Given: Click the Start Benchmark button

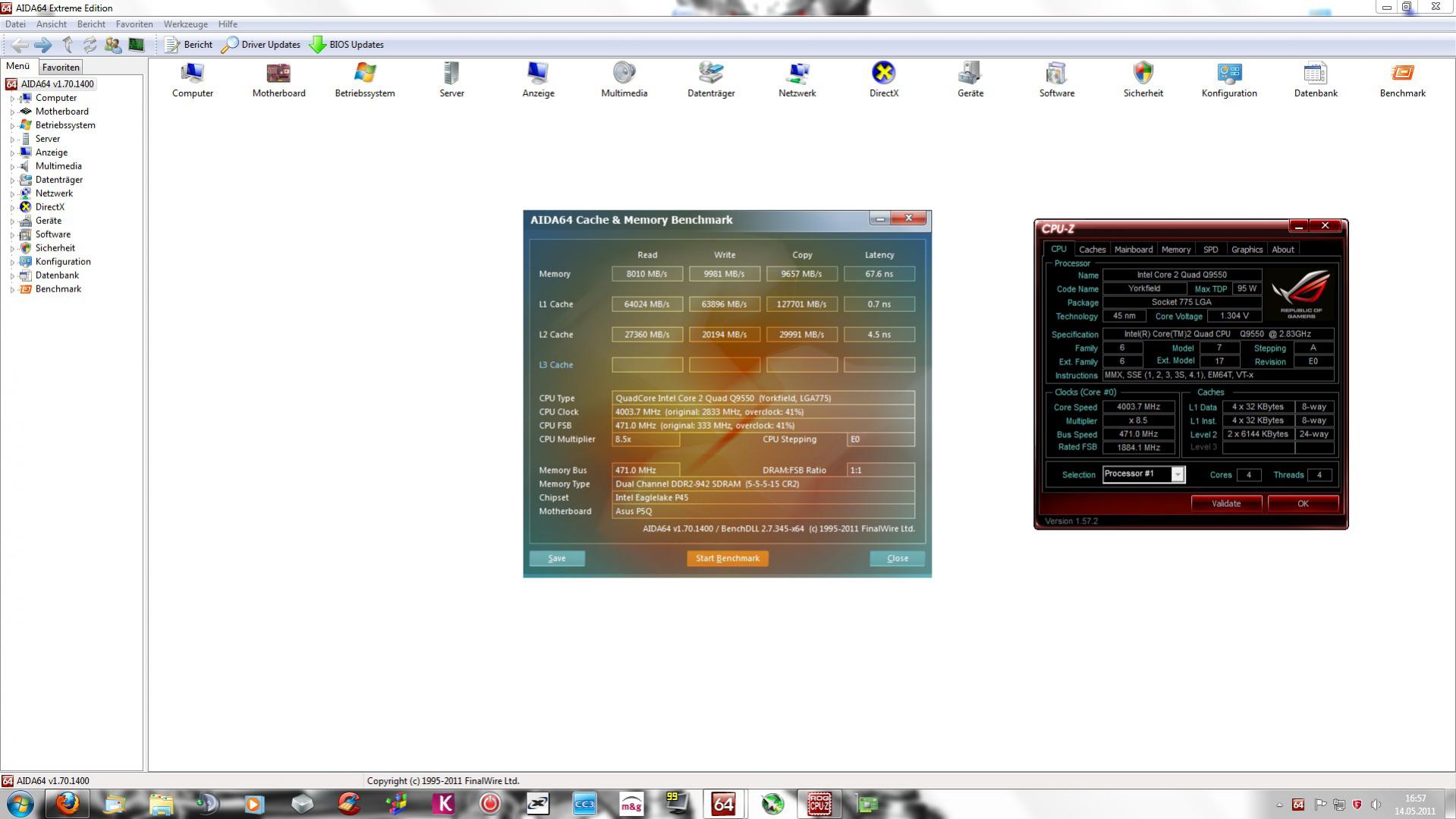Looking at the screenshot, I should coord(728,558).
